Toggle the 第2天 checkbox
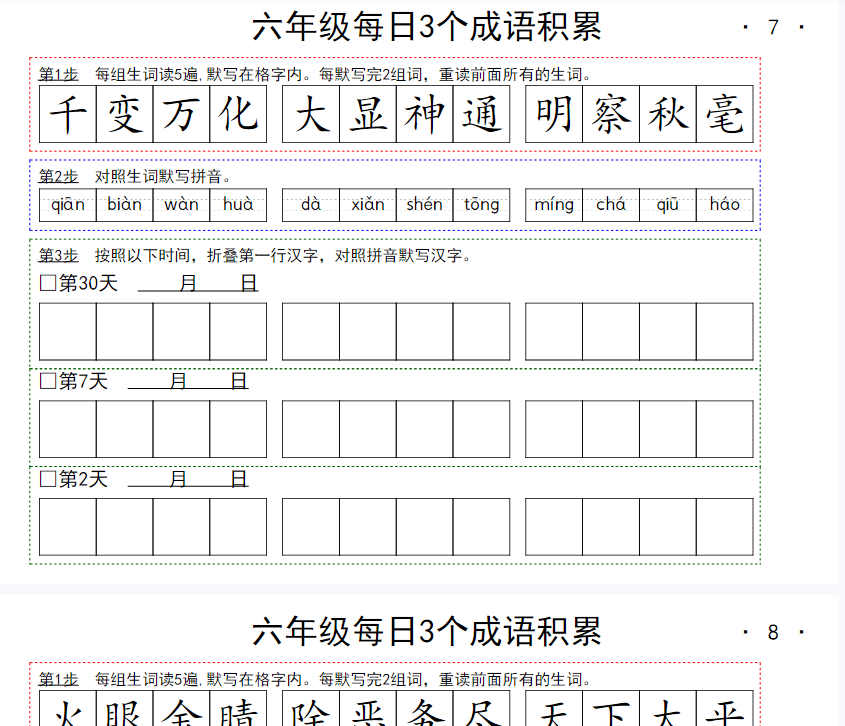The height and width of the screenshot is (726, 845). pyautogui.click(x=47, y=479)
